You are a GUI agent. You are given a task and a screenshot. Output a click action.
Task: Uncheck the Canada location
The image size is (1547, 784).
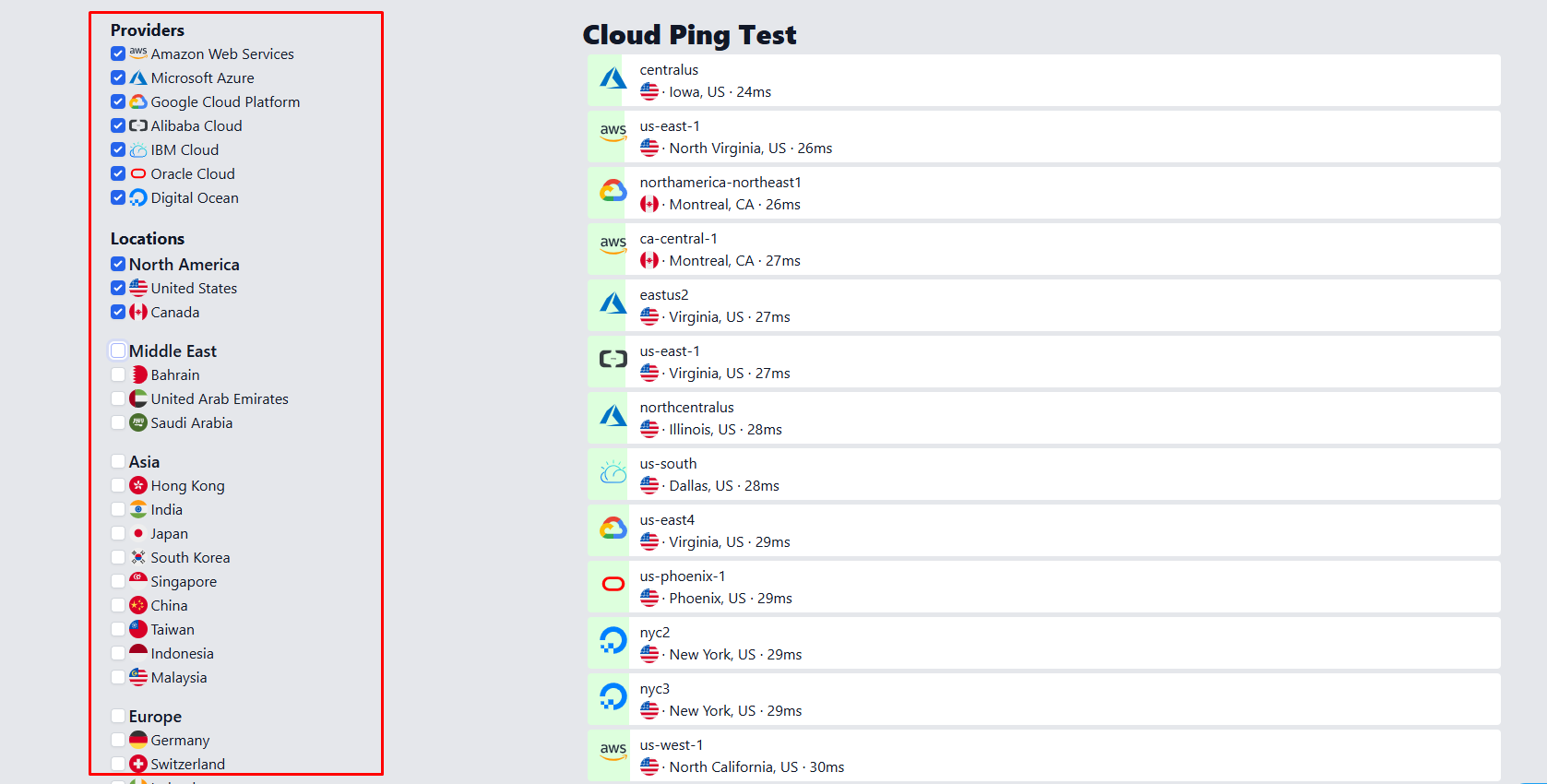(118, 312)
